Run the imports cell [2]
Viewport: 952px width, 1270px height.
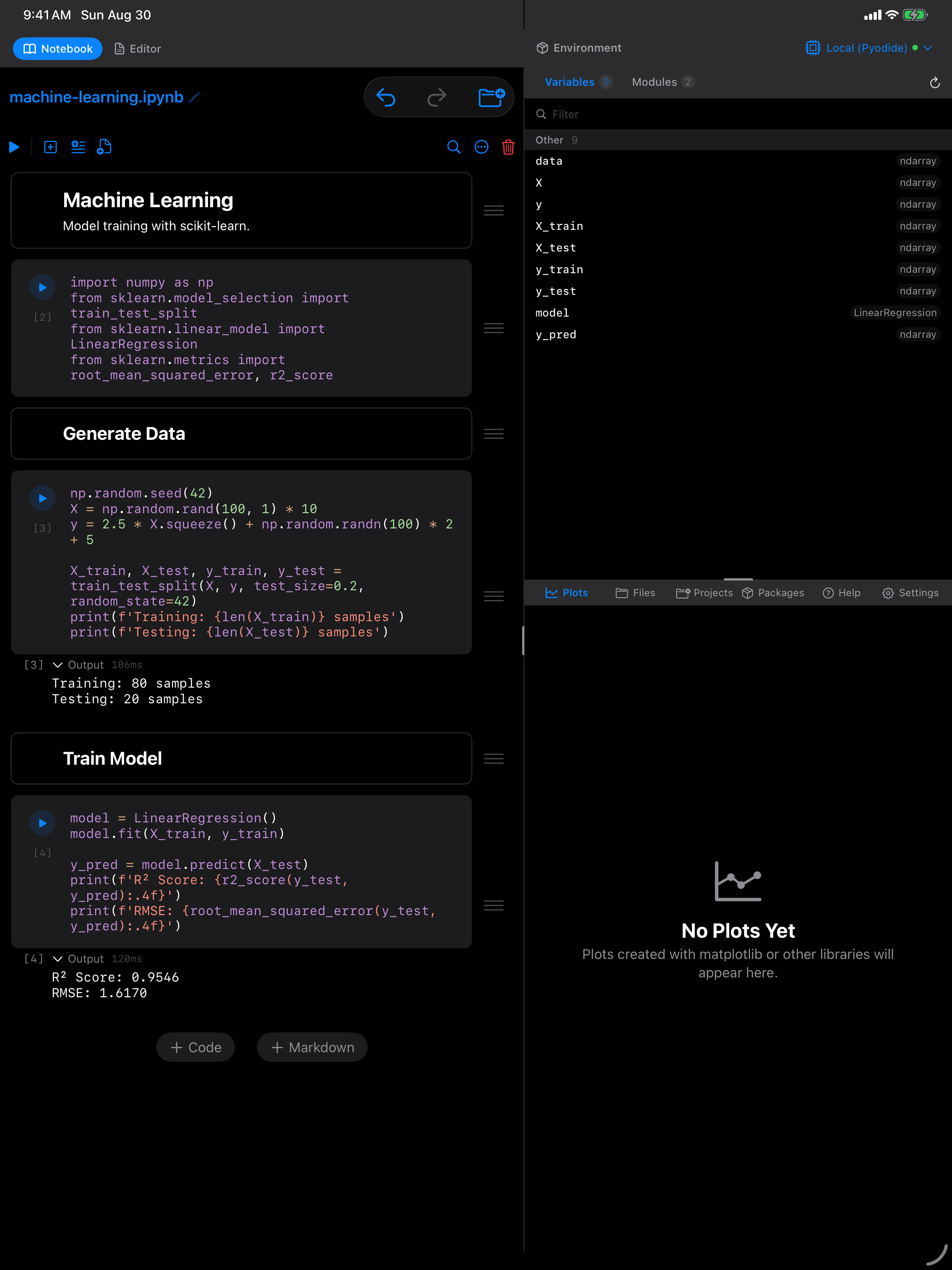(x=42, y=288)
